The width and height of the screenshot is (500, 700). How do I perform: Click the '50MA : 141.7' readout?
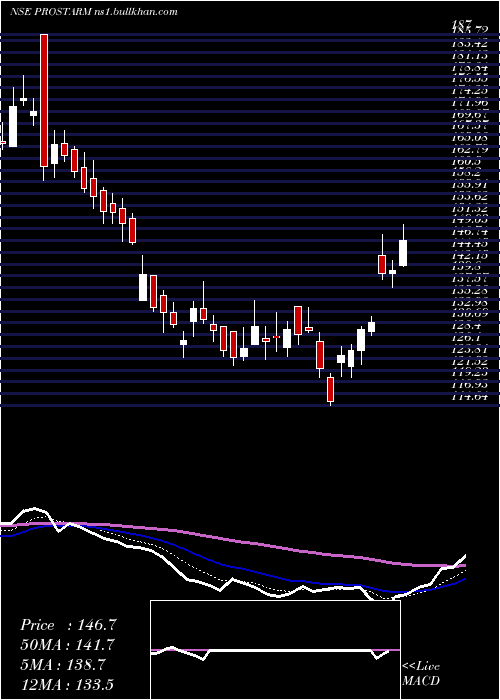point(68,645)
